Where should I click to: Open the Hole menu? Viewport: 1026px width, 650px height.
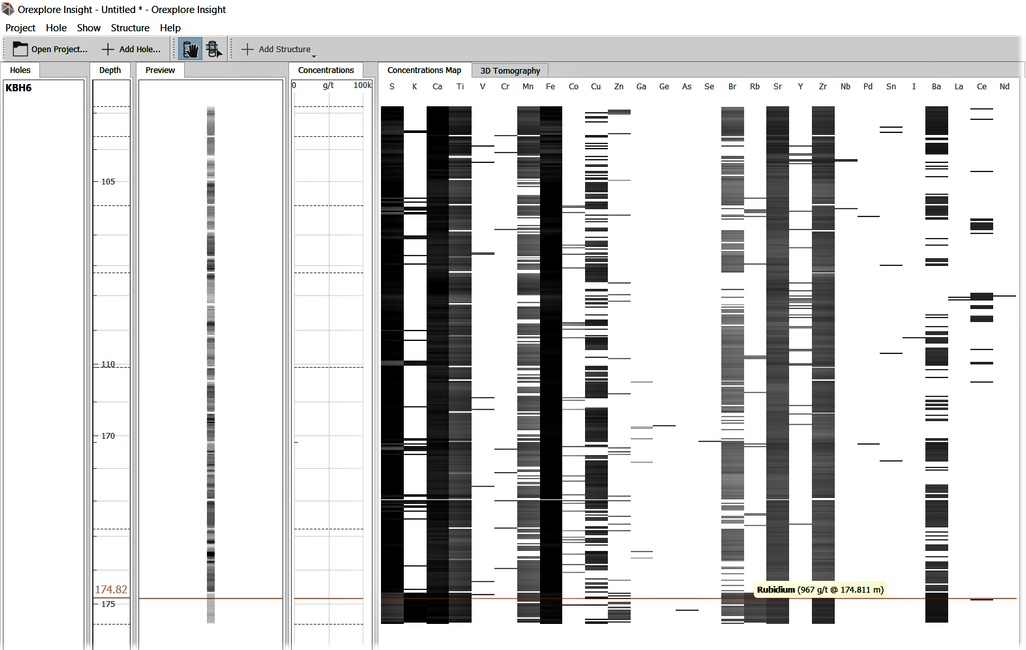tap(56, 27)
